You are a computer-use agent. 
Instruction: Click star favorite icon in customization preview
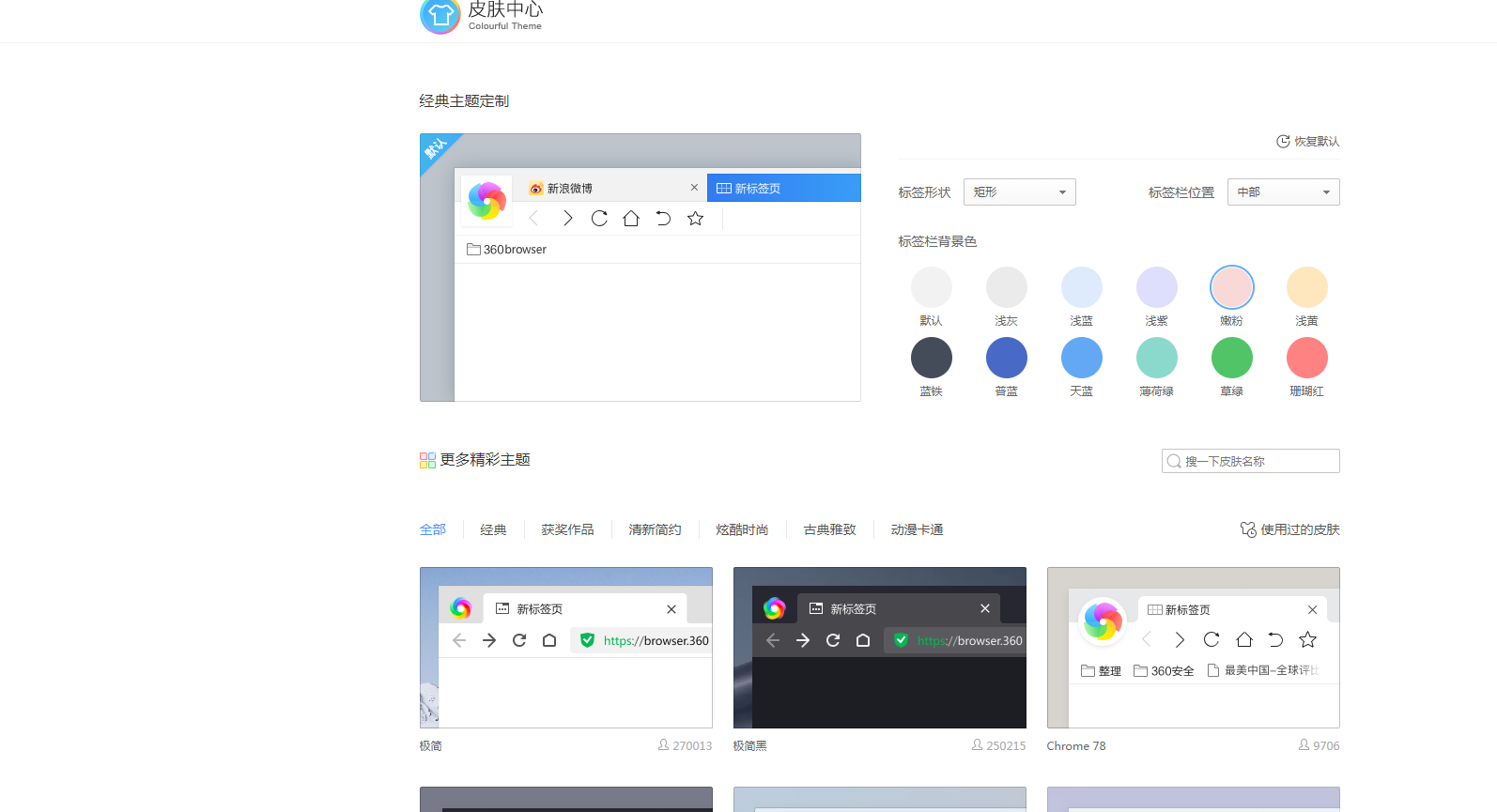pyautogui.click(x=695, y=219)
